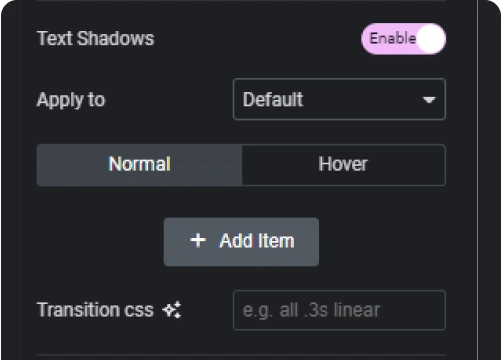Click the sparkle AI icon beside Transition css

(172, 310)
